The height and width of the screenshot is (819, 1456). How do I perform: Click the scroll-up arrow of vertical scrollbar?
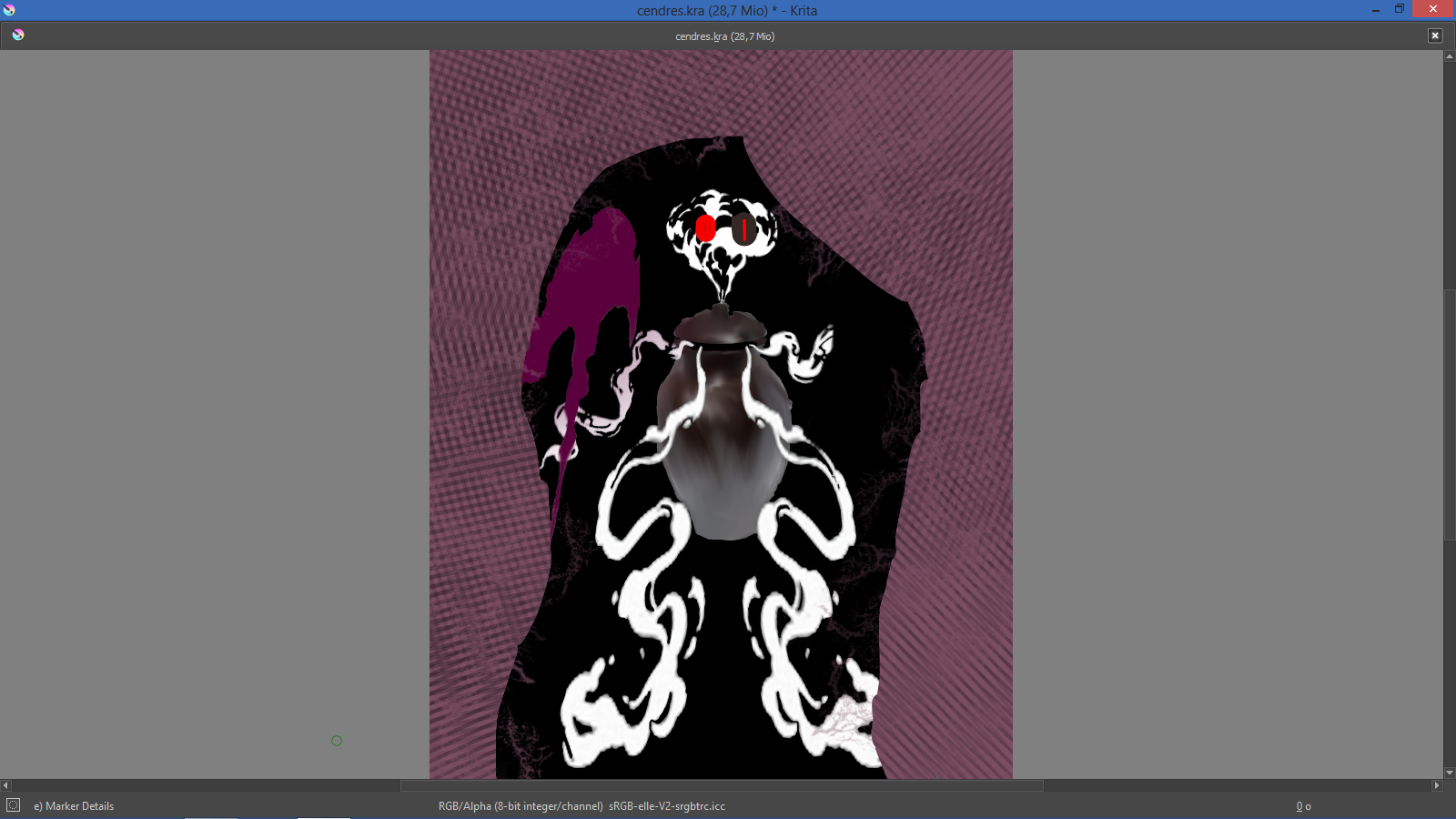coord(1449,56)
